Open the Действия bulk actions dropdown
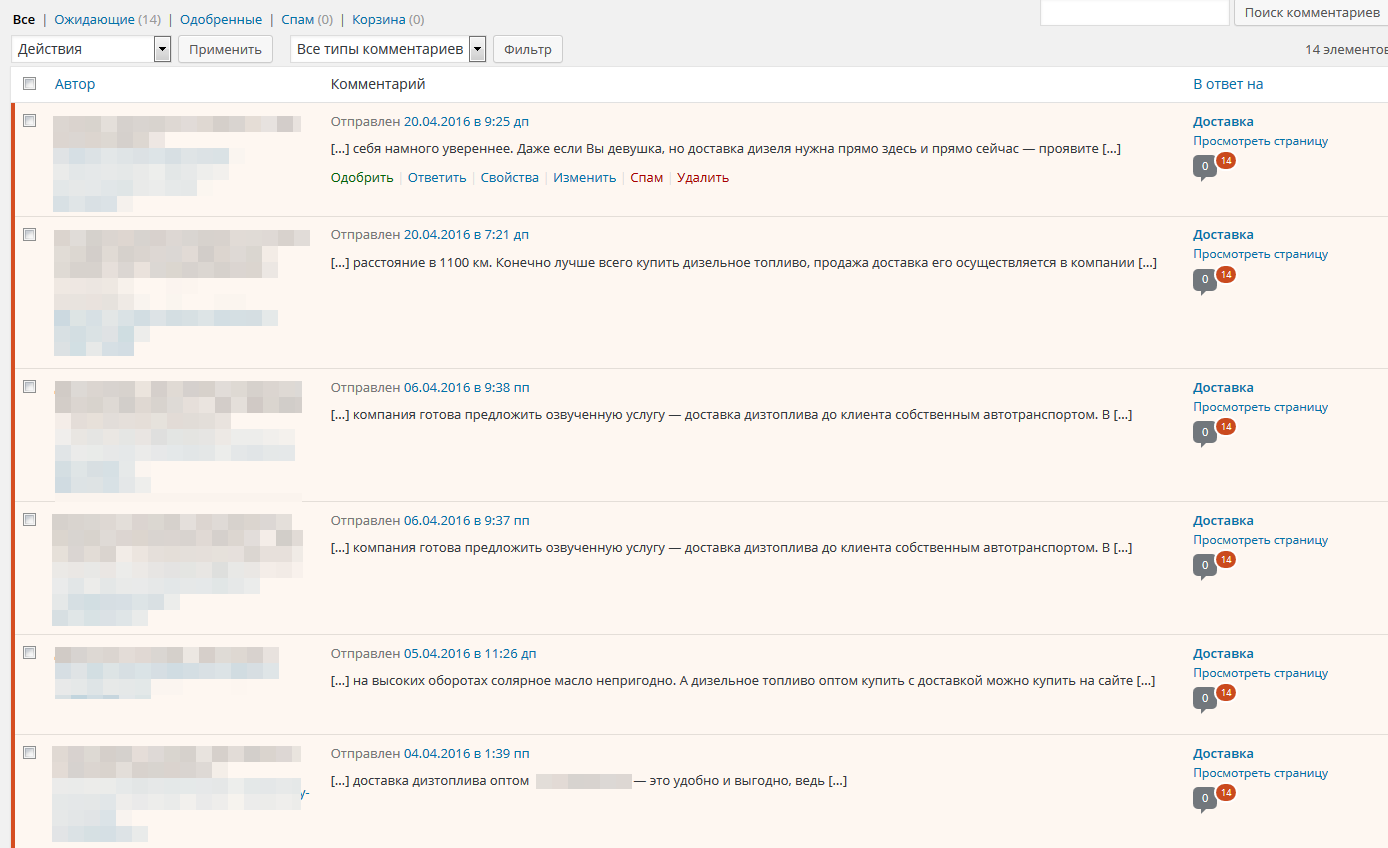Screen dimensions: 1388x848 click(91, 49)
